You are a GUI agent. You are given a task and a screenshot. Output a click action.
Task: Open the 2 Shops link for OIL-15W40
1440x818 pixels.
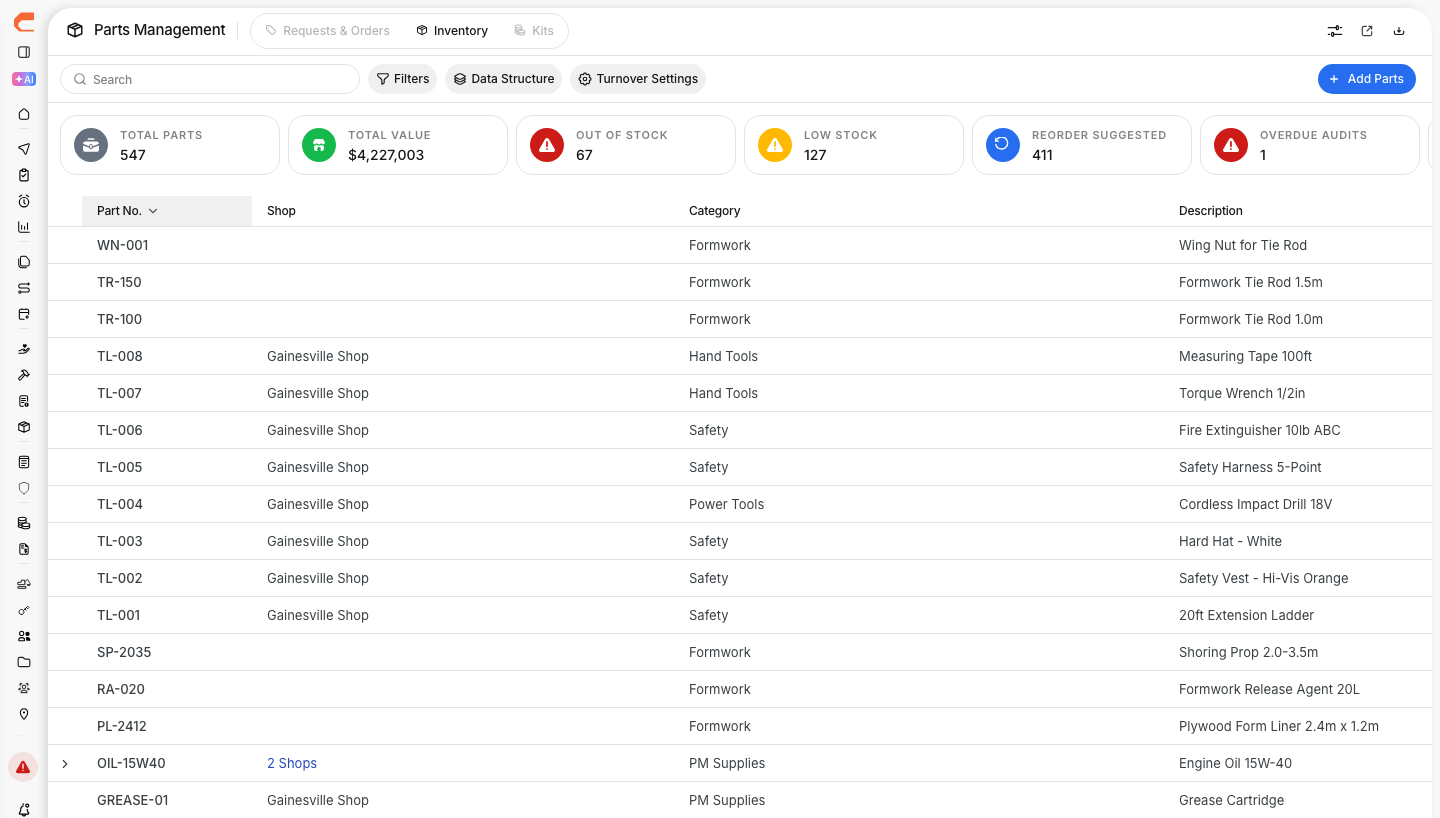coord(292,764)
